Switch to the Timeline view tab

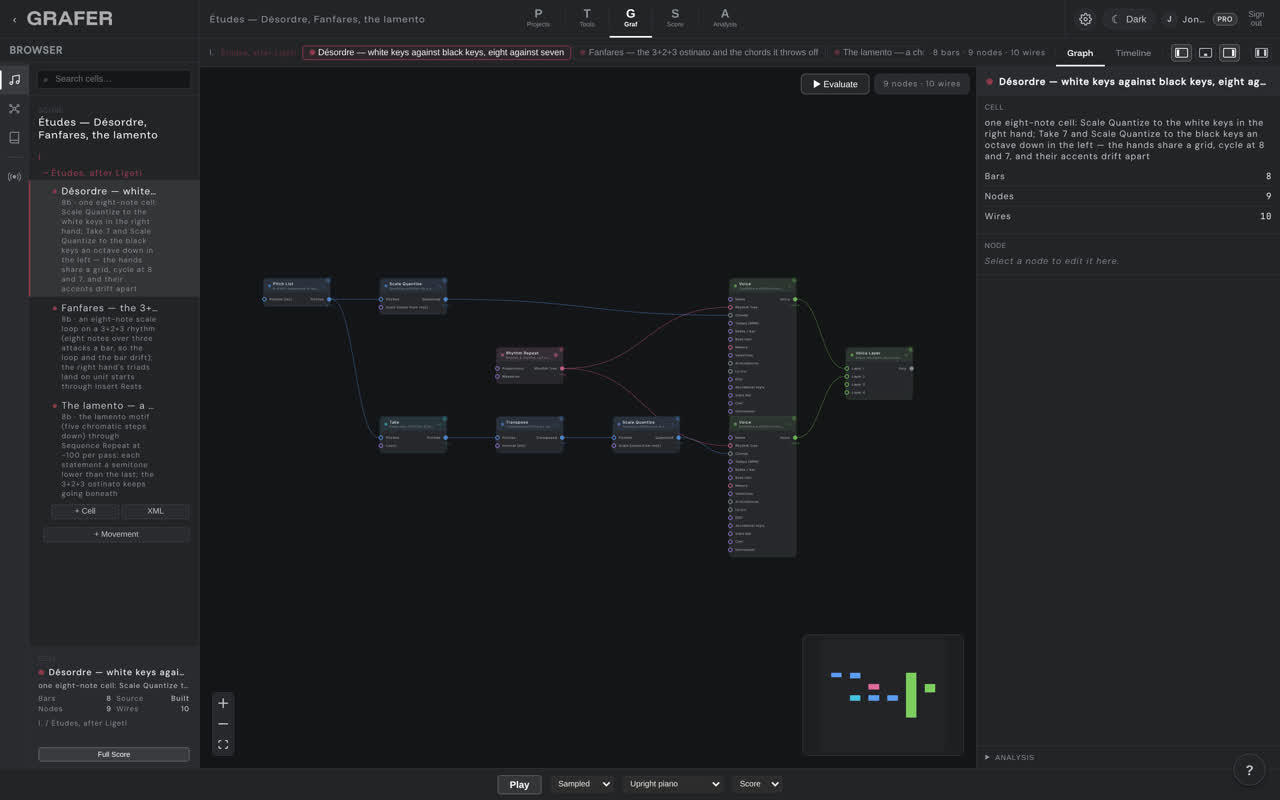click(1133, 53)
